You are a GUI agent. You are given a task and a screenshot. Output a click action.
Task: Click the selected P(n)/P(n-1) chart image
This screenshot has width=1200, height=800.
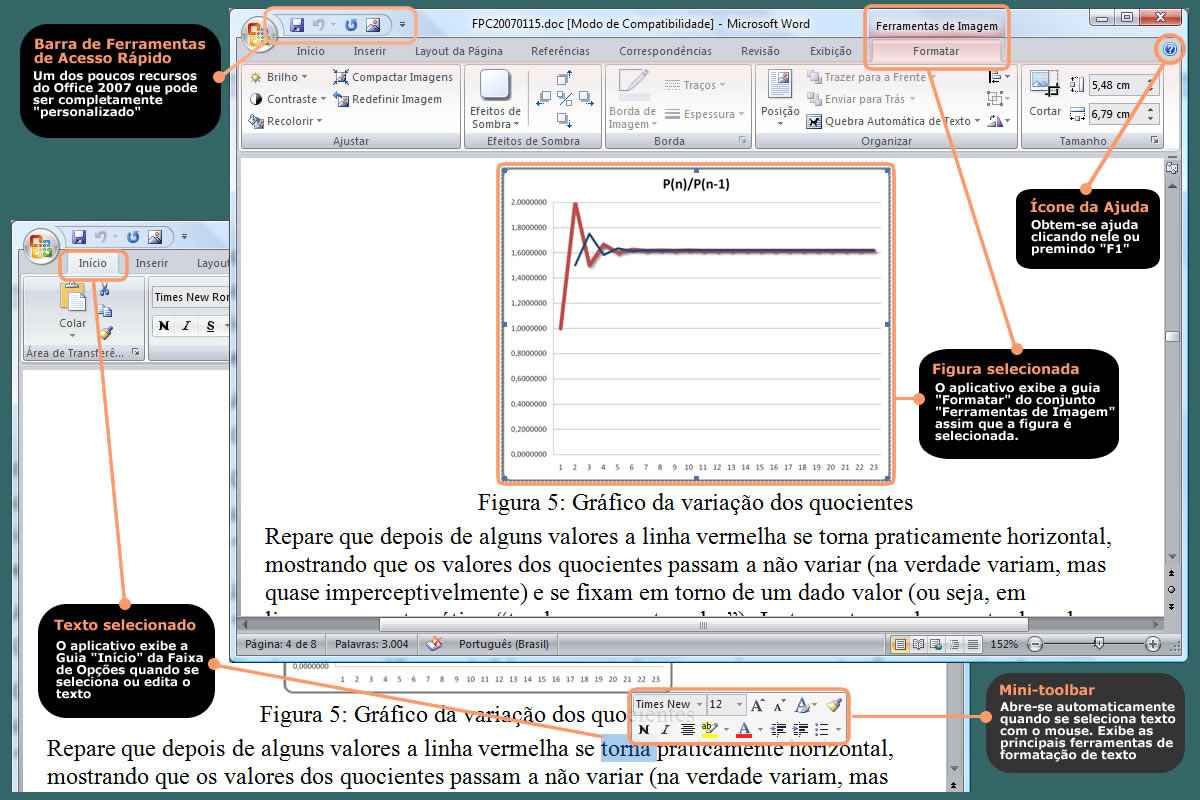click(x=695, y=326)
